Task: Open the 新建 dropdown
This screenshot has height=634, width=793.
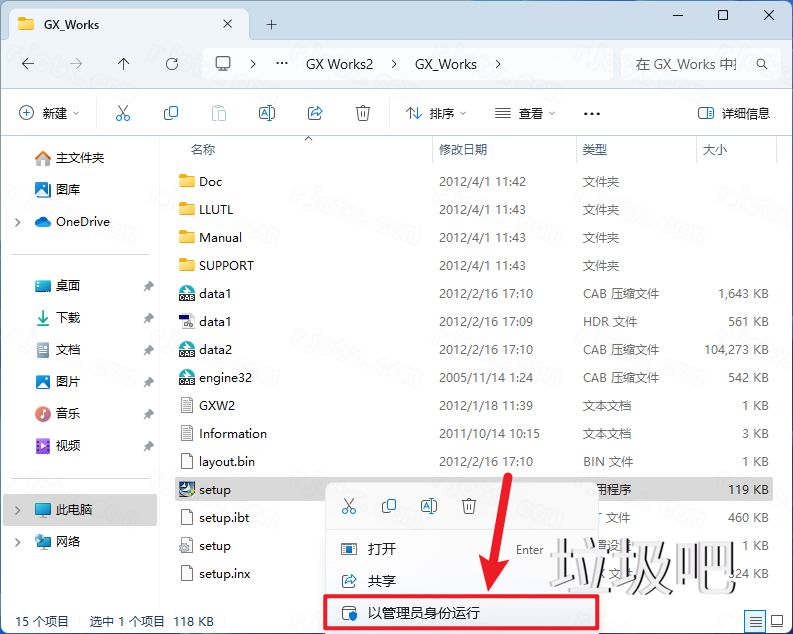Action: tap(49, 113)
